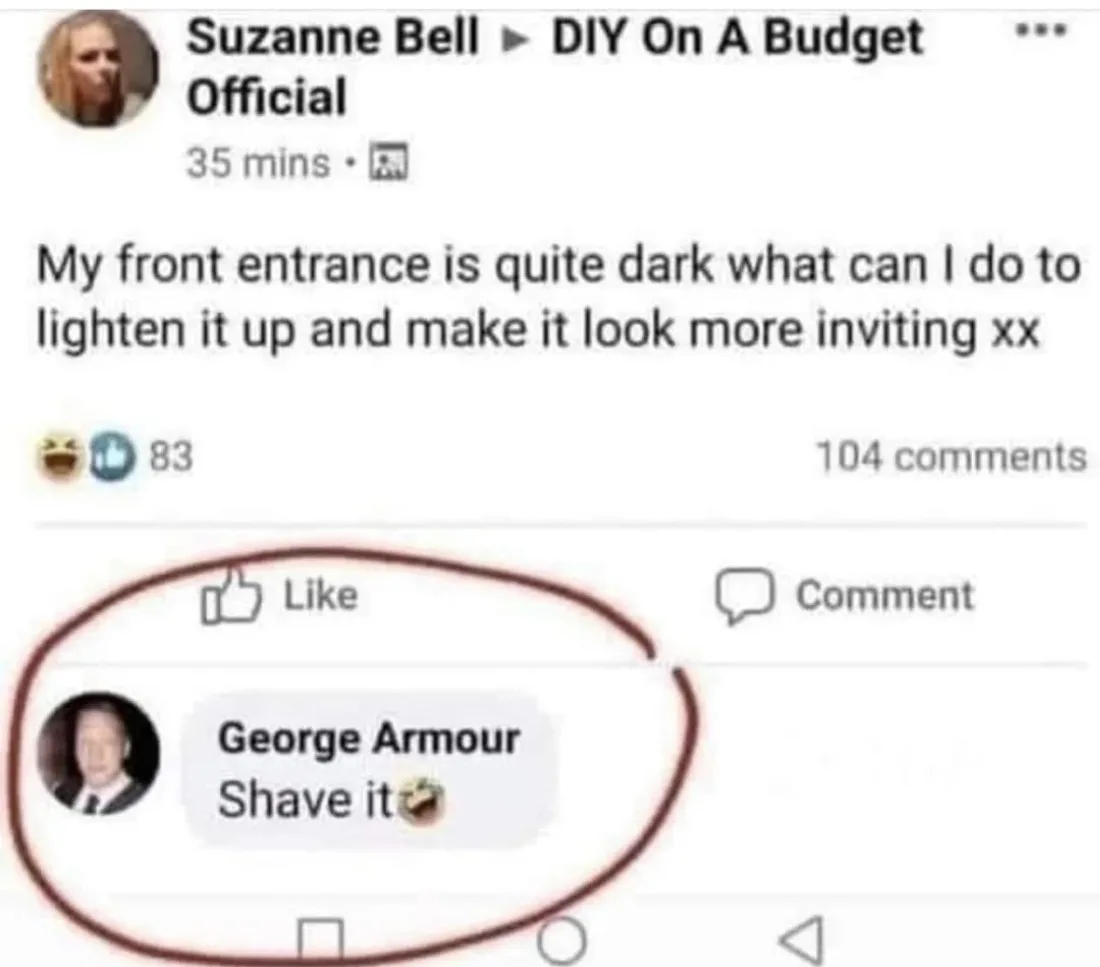Click the Like button label
Image resolution: width=1100 pixels, height=967 pixels.
tap(321, 595)
